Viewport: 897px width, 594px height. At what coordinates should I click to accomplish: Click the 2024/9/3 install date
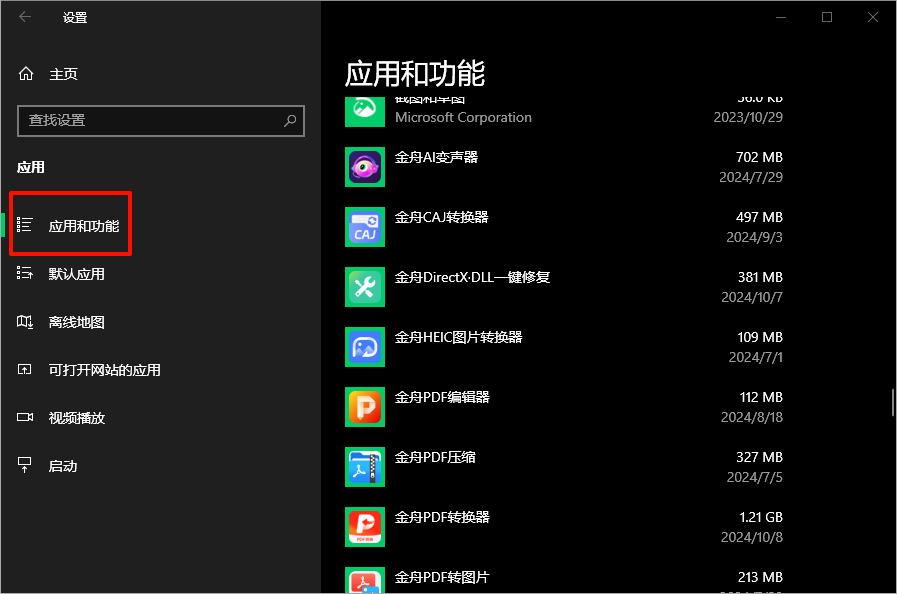click(x=754, y=237)
